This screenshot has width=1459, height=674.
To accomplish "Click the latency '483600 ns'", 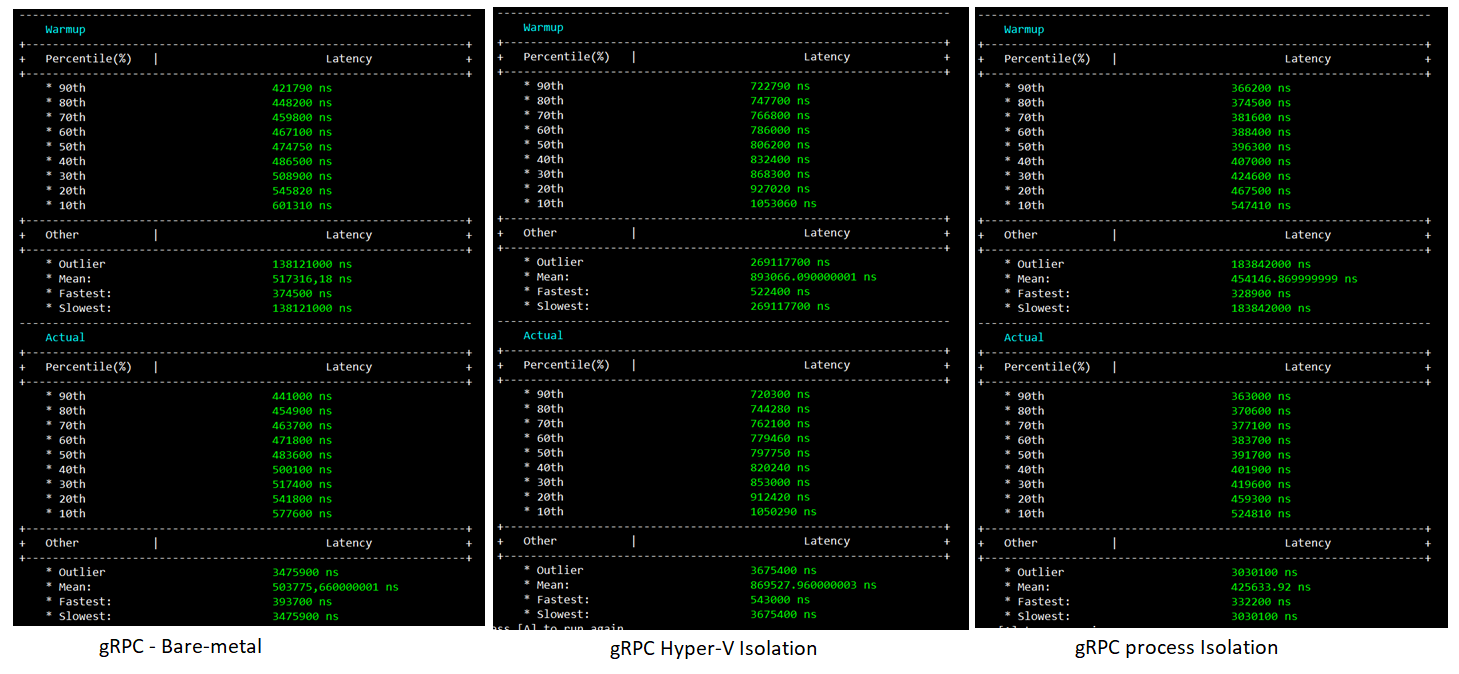I will coord(302,455).
